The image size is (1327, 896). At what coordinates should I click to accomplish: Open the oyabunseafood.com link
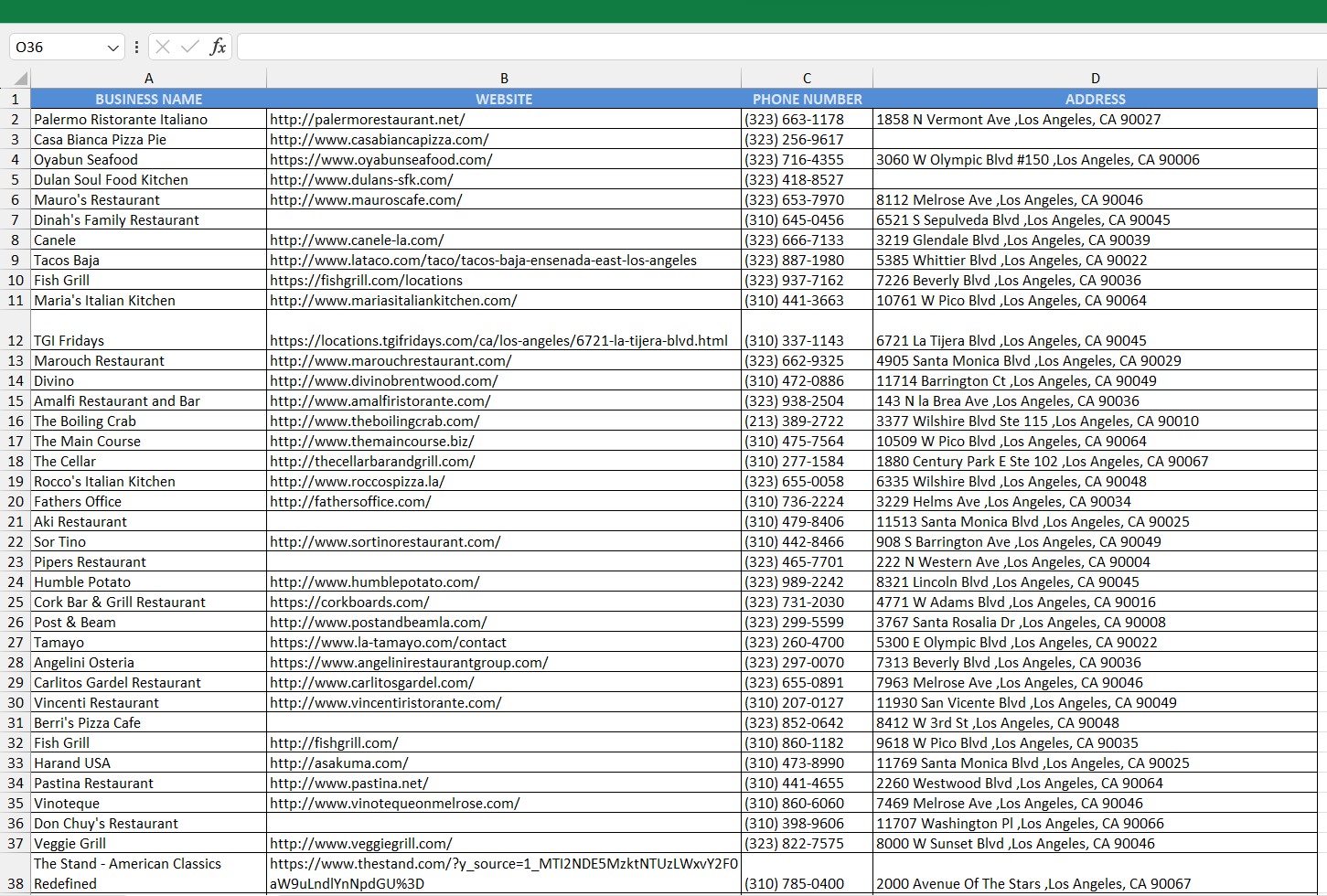381,159
